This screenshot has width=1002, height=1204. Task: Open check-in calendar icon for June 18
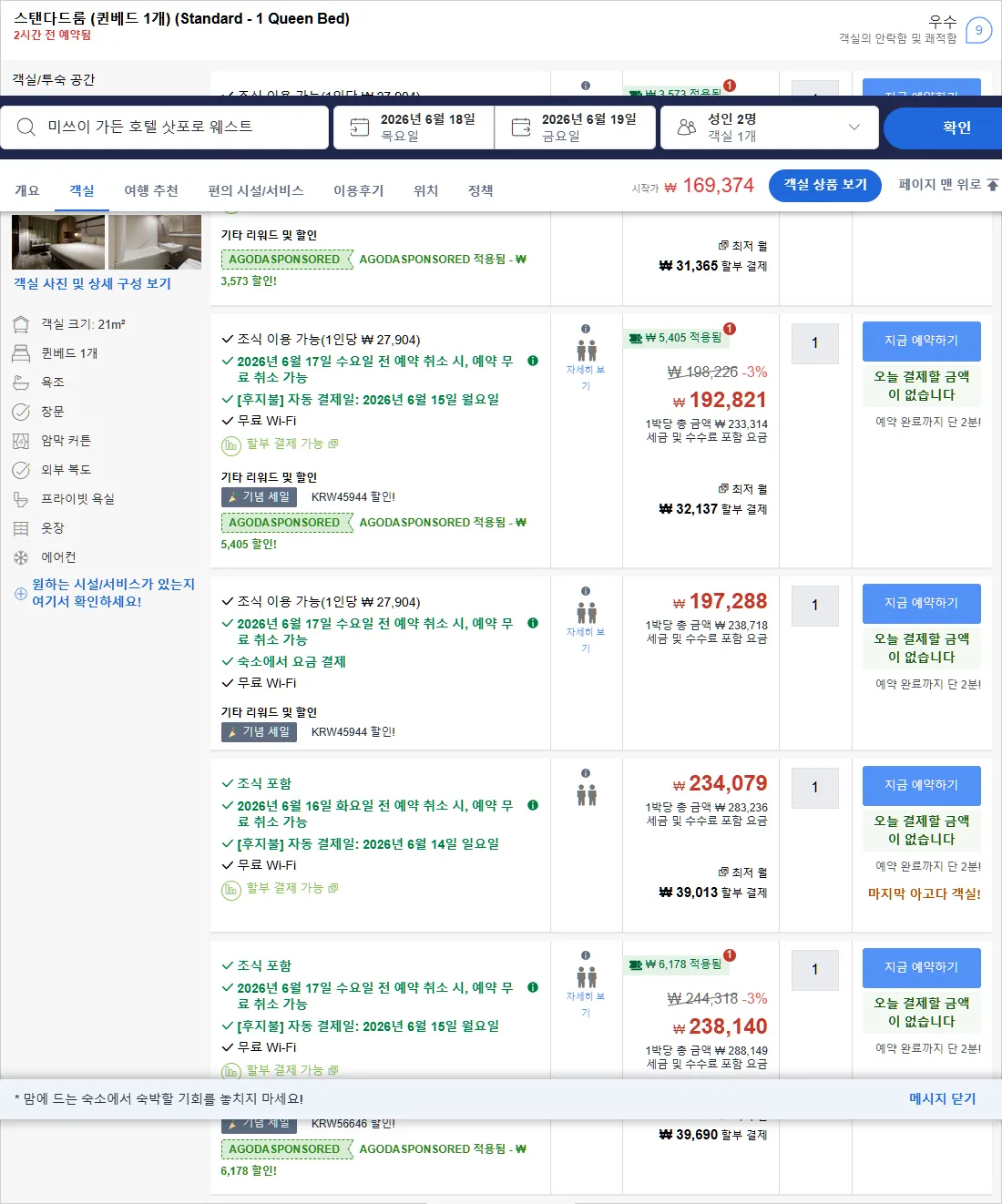click(x=360, y=128)
